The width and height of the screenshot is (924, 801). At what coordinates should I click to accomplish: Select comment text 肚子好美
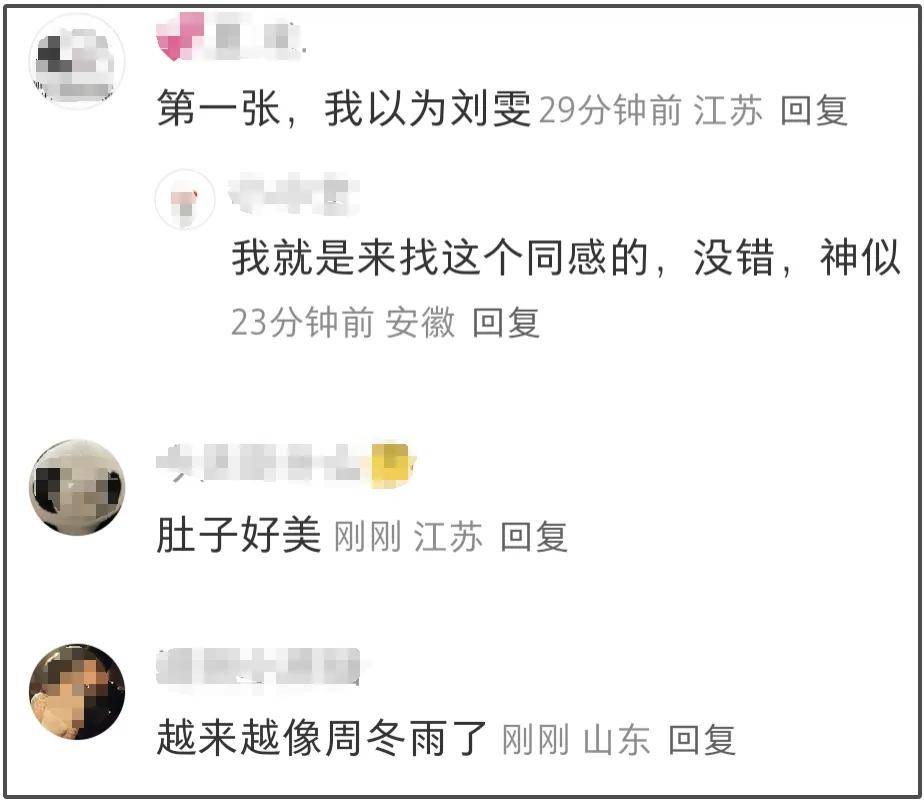[x=239, y=535]
